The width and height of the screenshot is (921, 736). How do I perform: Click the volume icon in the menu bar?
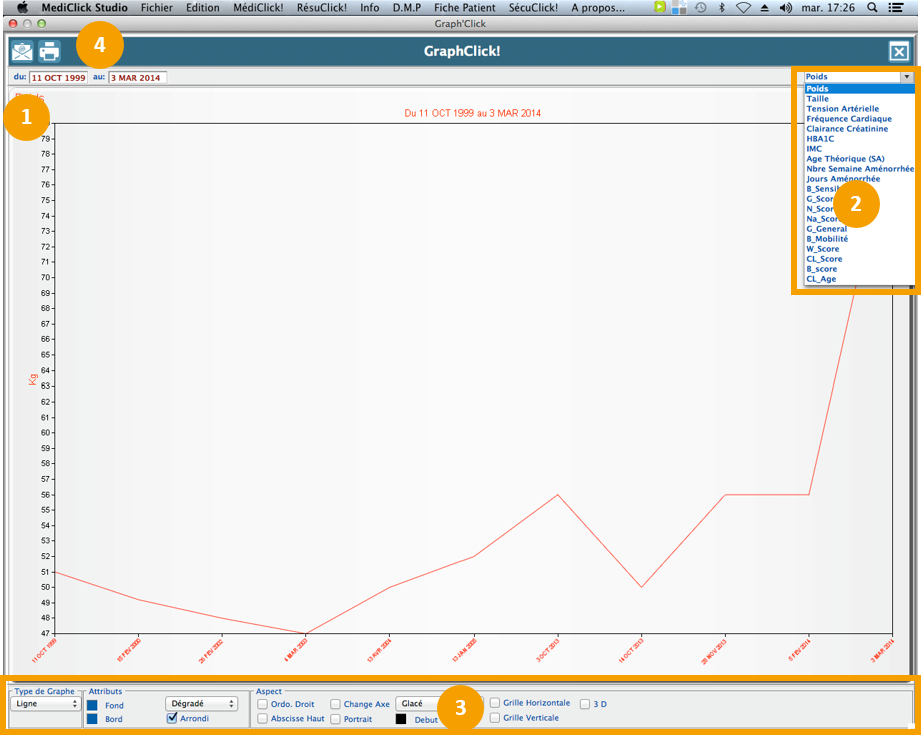(785, 7)
